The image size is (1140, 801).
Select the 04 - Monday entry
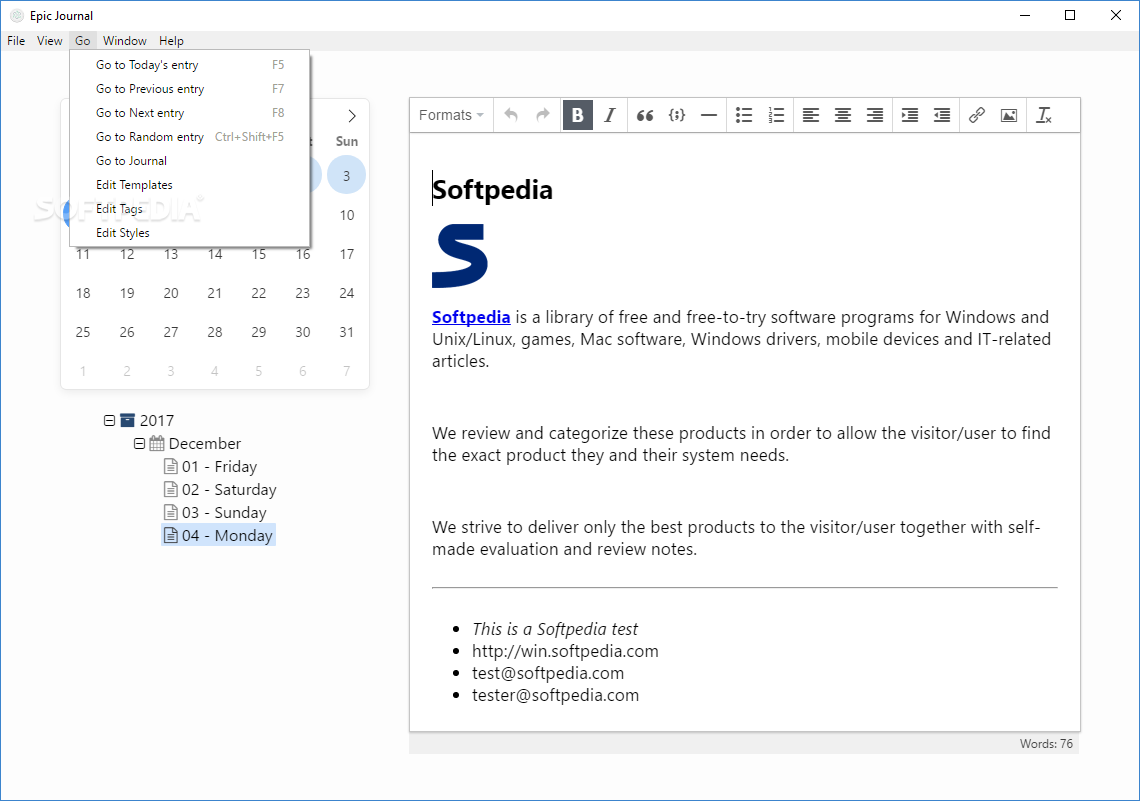tap(218, 536)
